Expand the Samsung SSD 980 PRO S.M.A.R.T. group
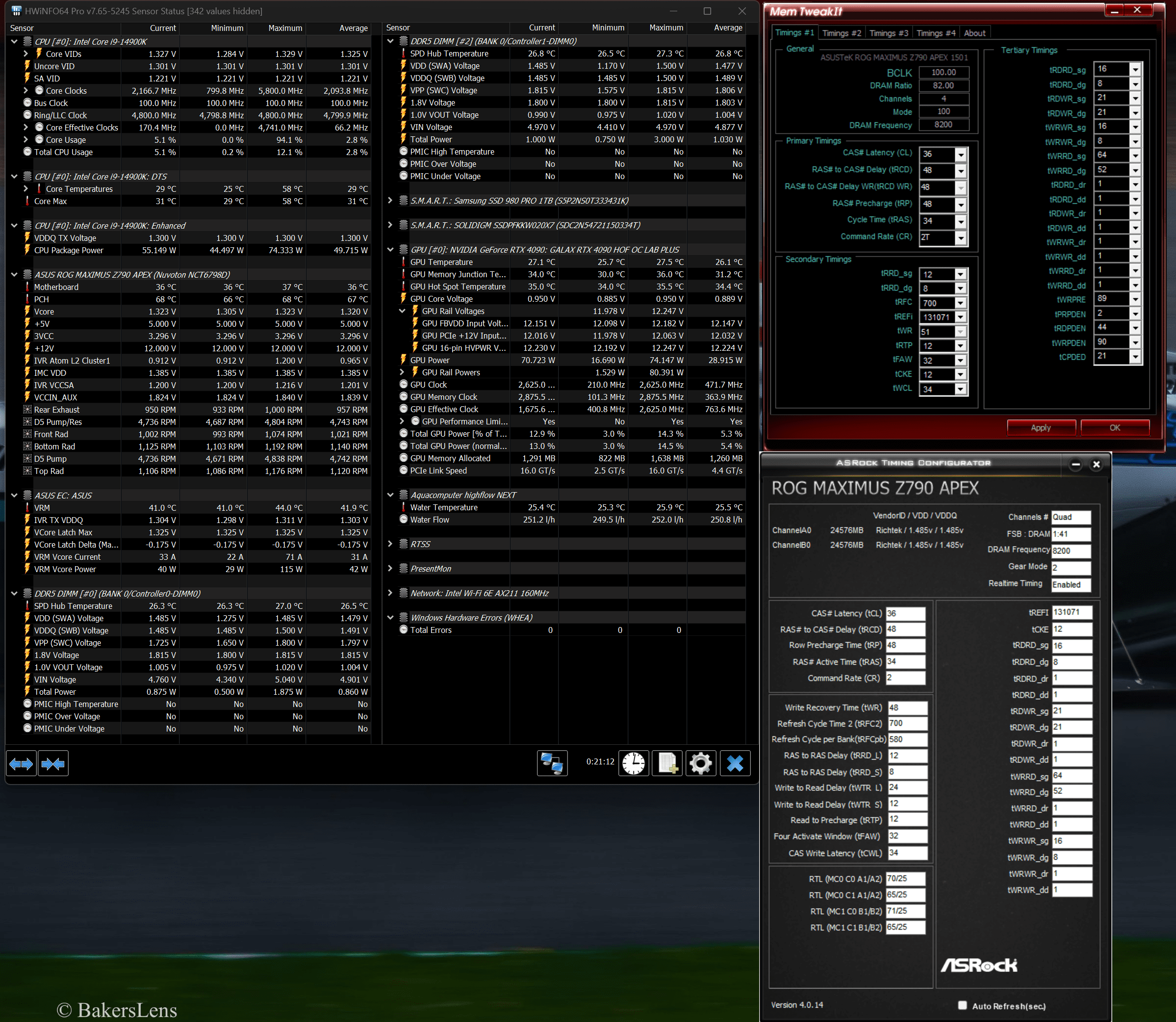Image resolution: width=1176 pixels, height=1022 pixels. [390, 201]
